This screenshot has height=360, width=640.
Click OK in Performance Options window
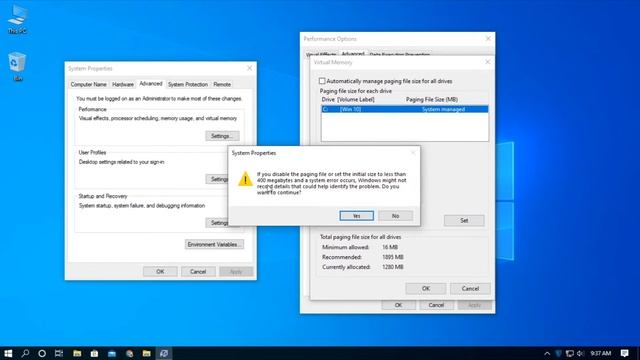pos(398,305)
